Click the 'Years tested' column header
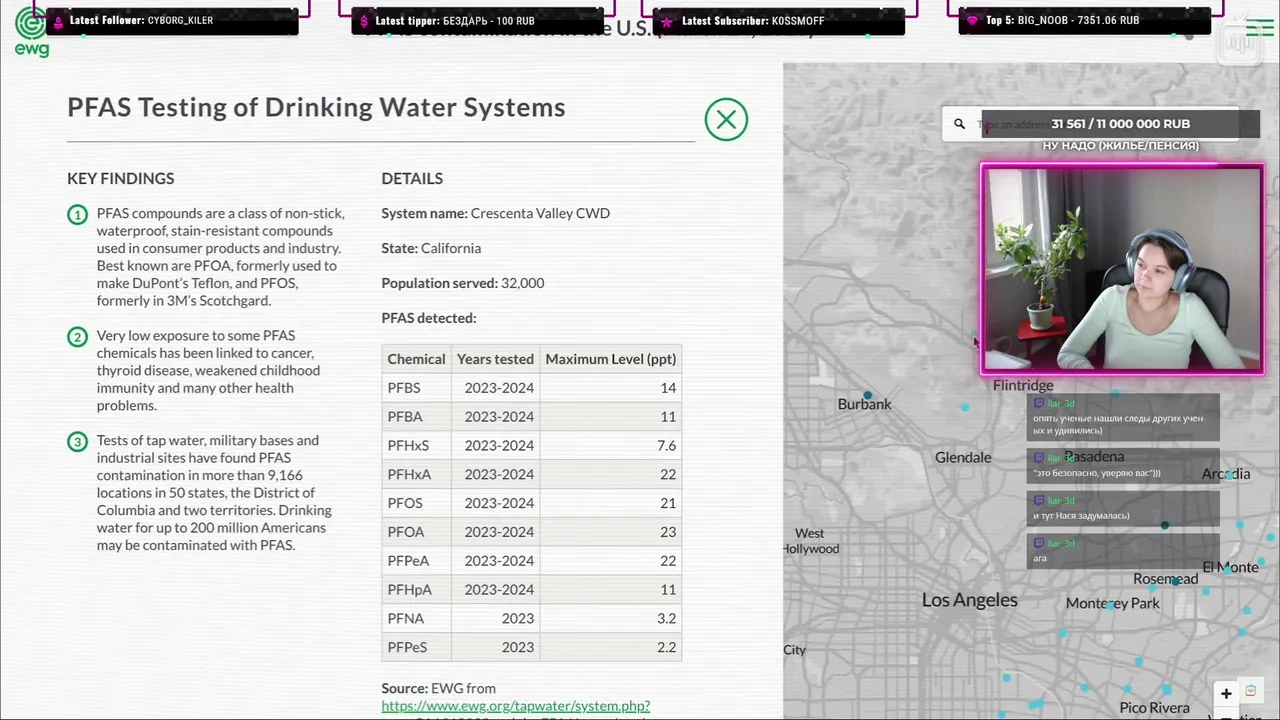Viewport: 1280px width, 720px height. (x=495, y=359)
